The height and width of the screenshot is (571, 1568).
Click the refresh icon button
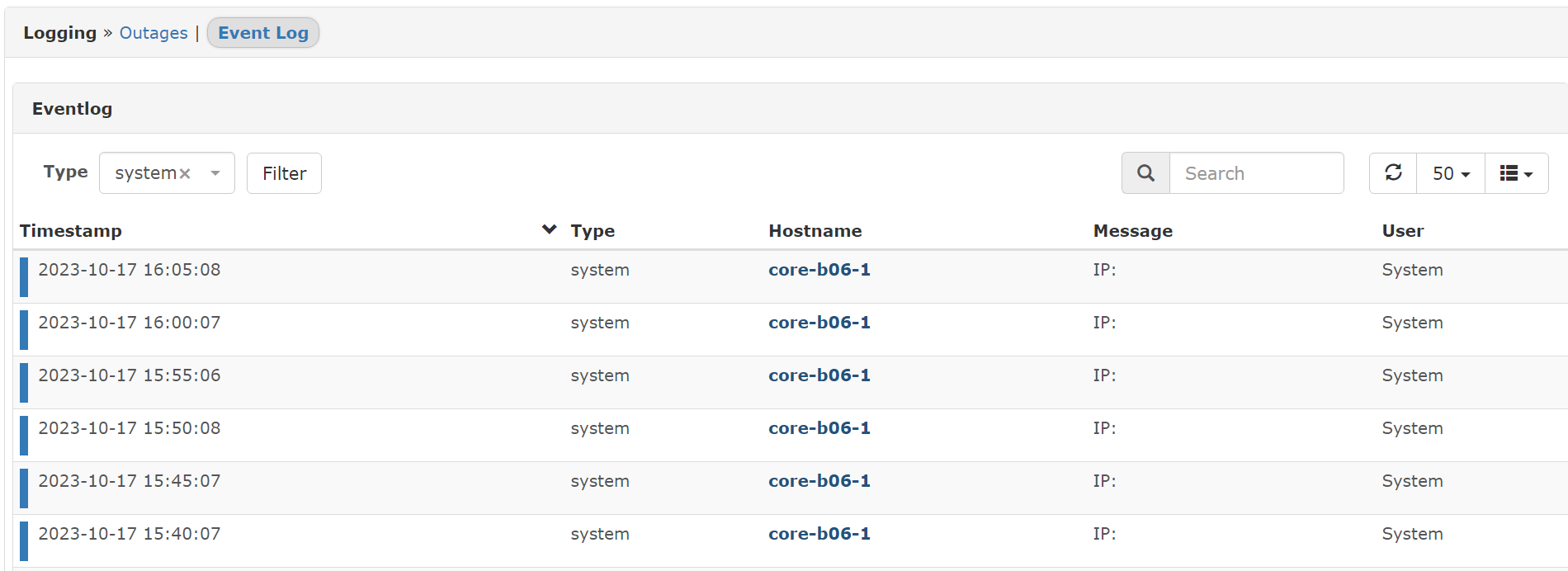[1393, 173]
